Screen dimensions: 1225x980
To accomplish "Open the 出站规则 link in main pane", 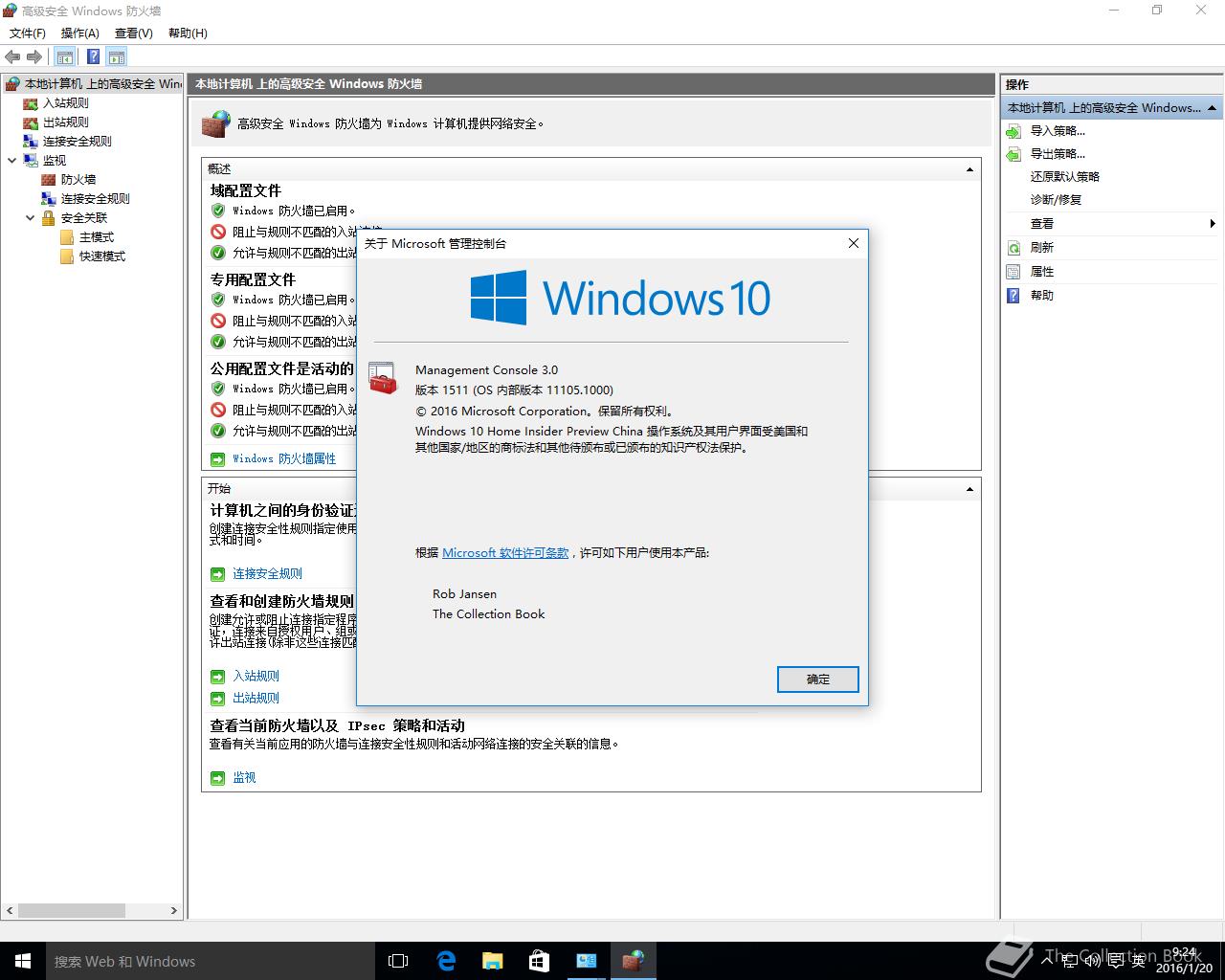I will (256, 699).
